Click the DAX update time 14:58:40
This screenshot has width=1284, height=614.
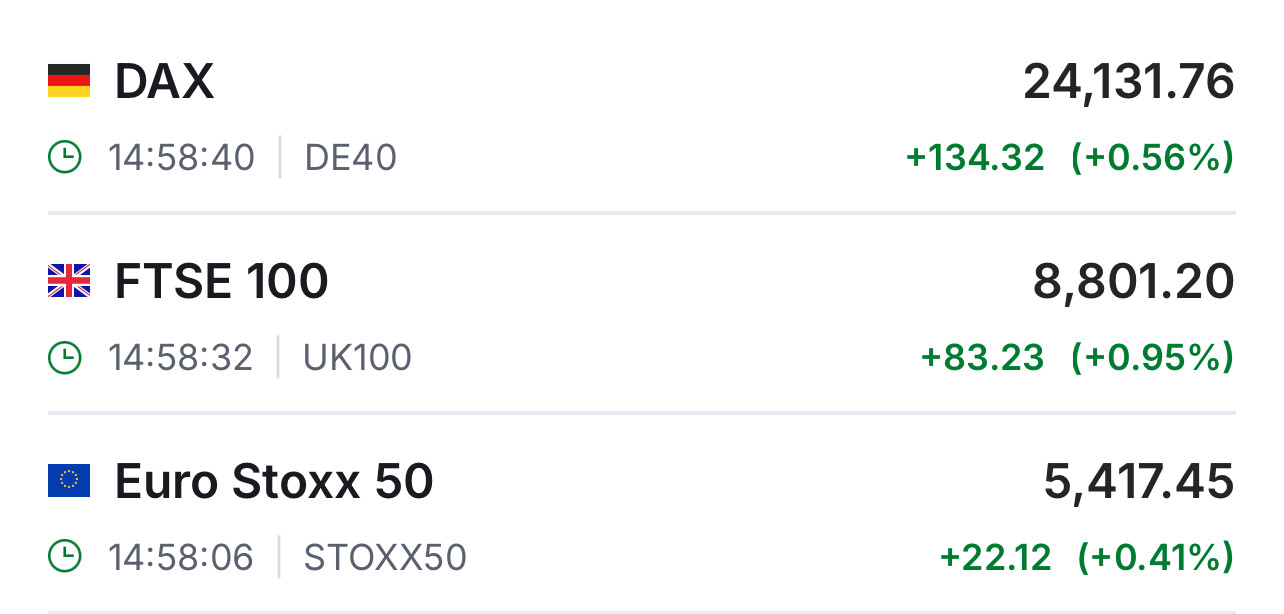point(182,158)
